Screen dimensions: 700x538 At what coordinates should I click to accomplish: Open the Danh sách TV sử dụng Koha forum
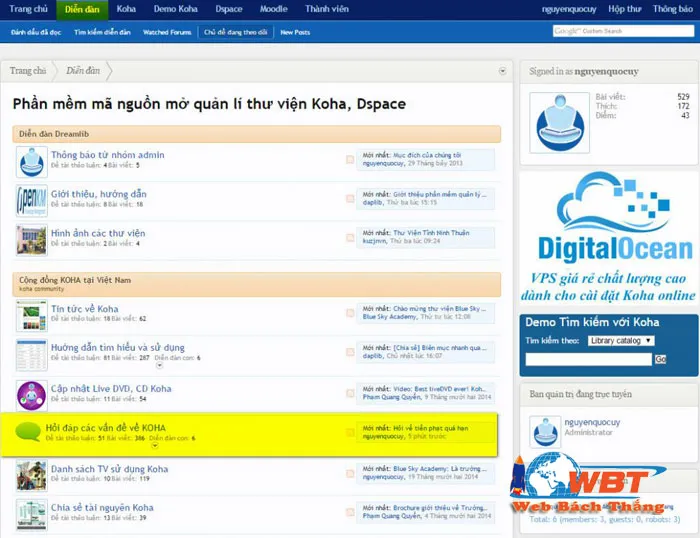pyautogui.click(x=109, y=469)
